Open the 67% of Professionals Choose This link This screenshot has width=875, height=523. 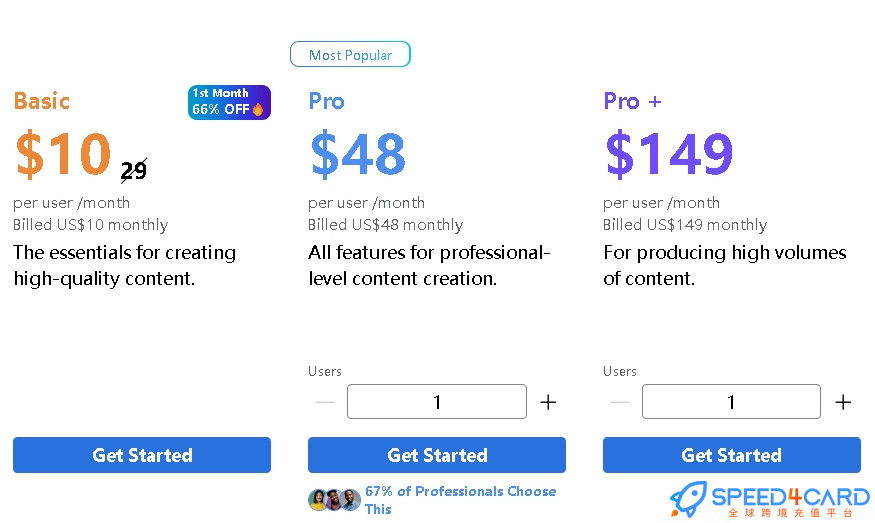click(460, 500)
